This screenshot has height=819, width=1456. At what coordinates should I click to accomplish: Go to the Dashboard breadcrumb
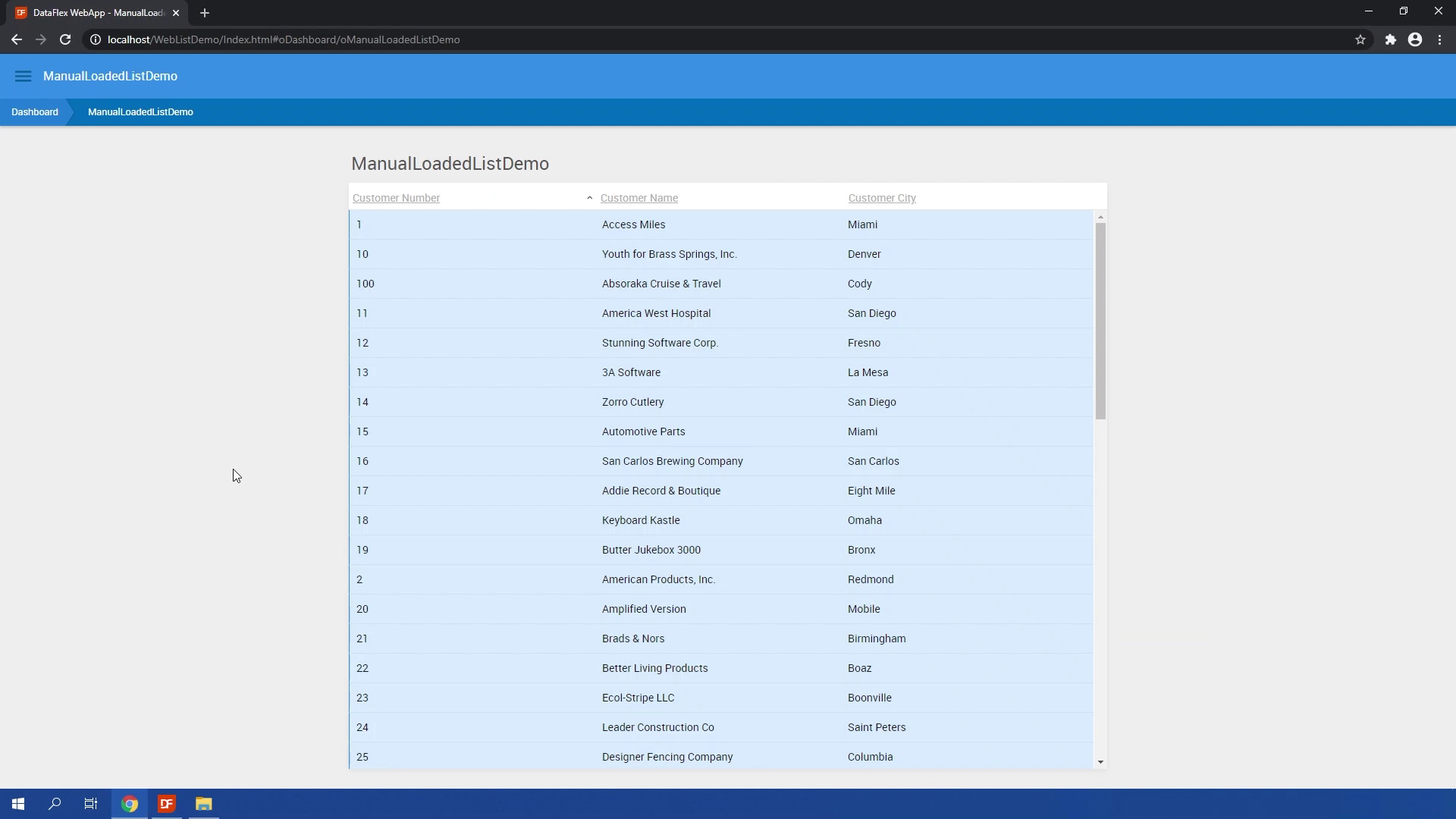pos(34,112)
